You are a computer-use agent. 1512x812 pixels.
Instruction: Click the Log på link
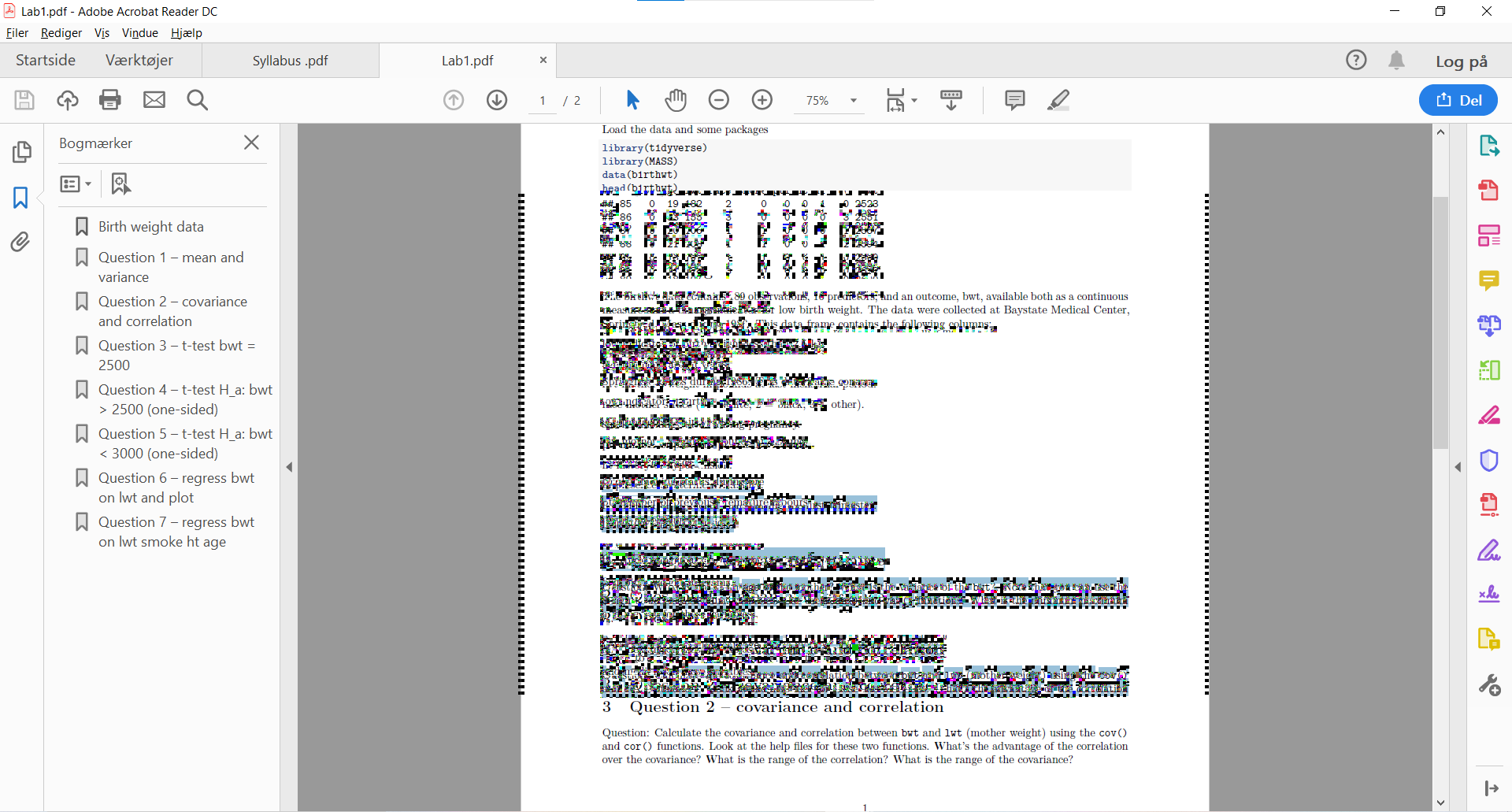(1461, 60)
